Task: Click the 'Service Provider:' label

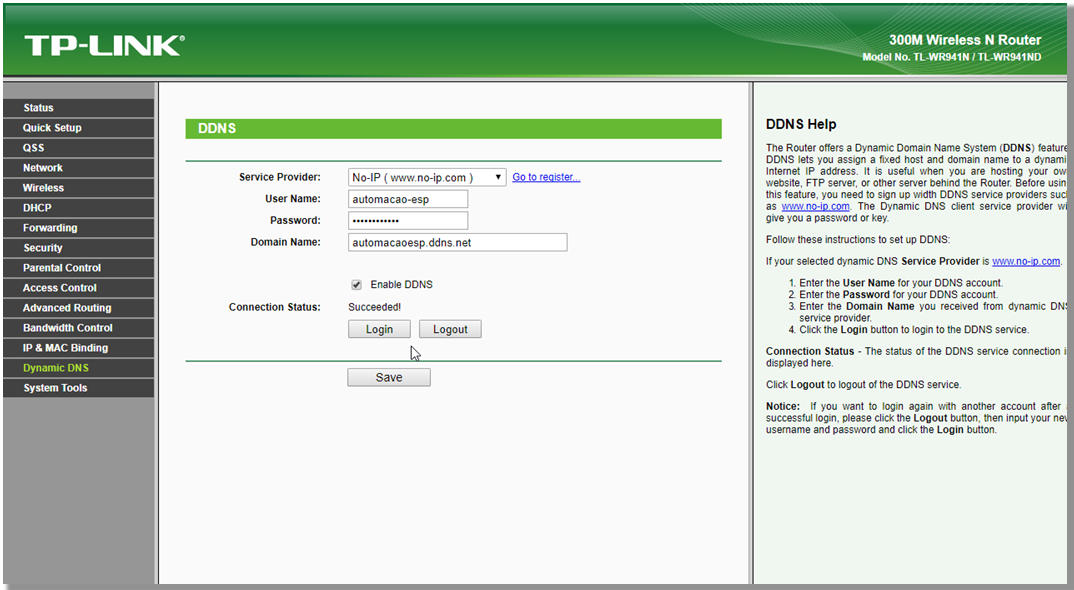Action: [279, 177]
